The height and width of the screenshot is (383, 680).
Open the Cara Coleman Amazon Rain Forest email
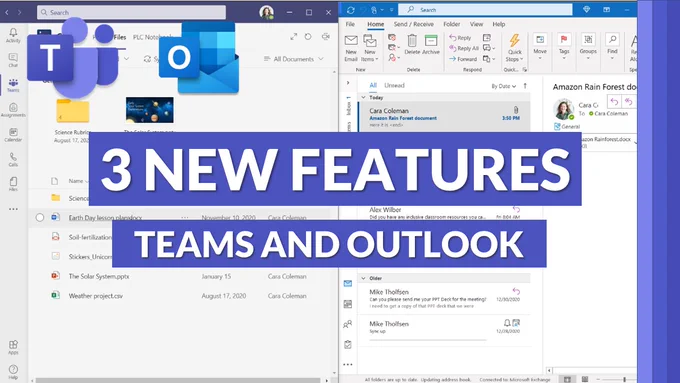pyautogui.click(x=445, y=117)
